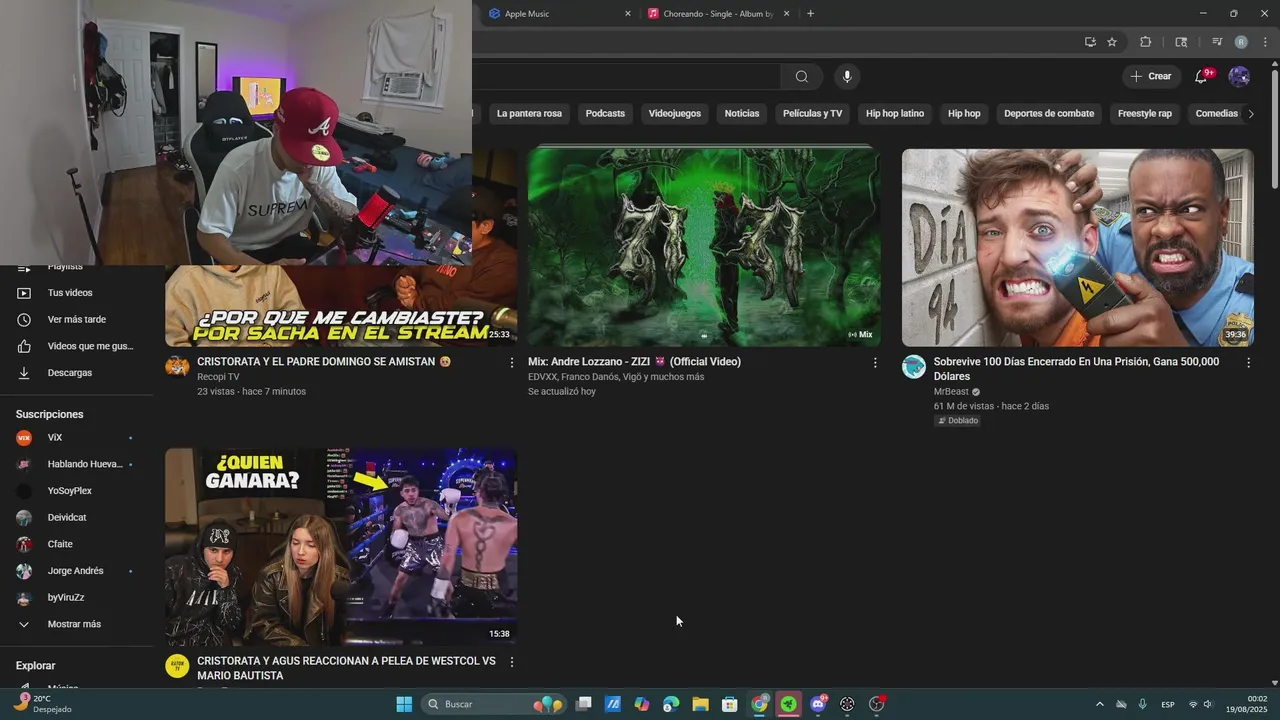This screenshot has width=1280, height=720.
Task: Select the Hip hop latino chip
Action: pos(895,114)
